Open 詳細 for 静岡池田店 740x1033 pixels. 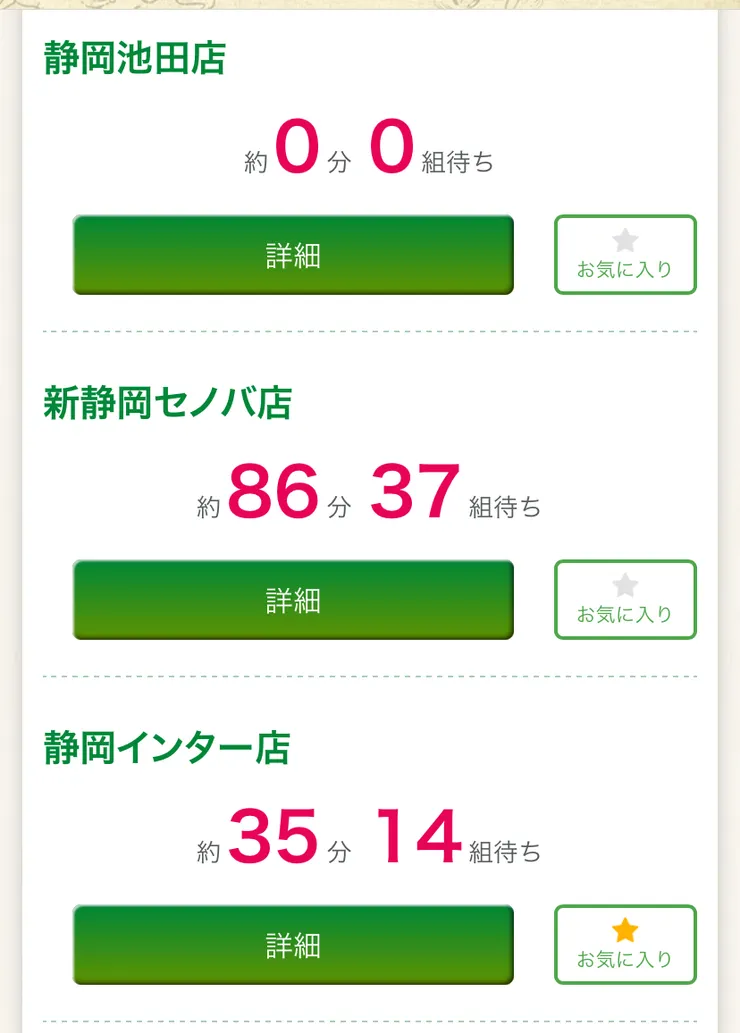(x=293, y=255)
